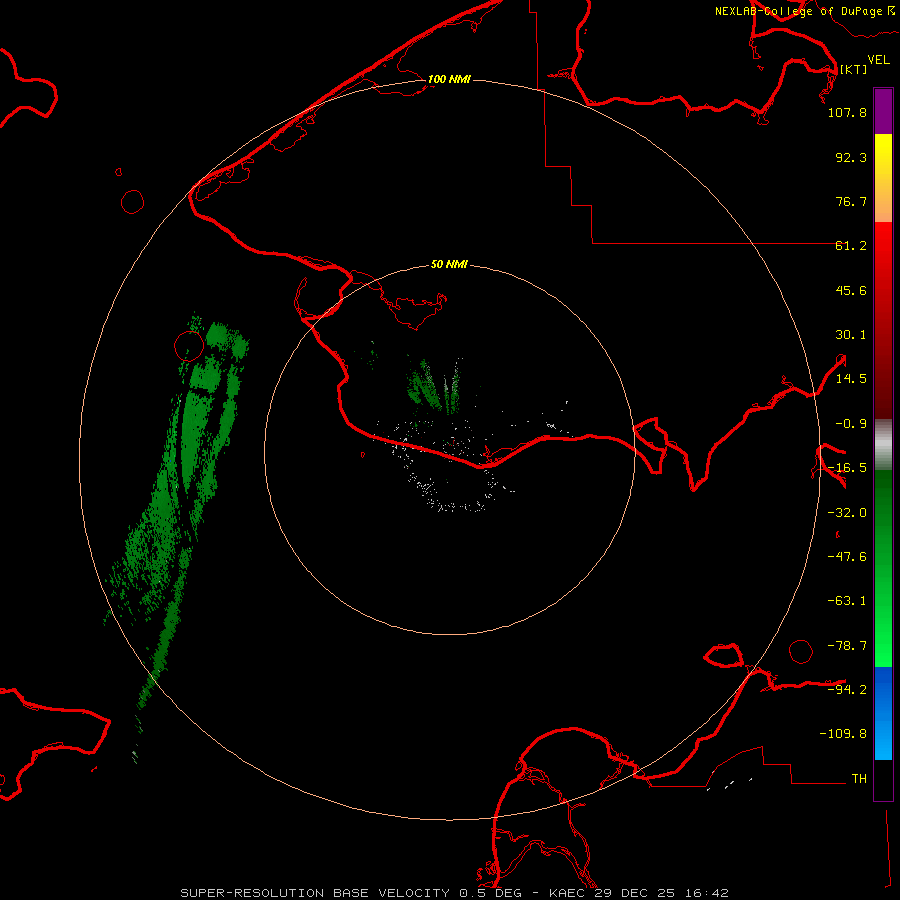Screen dimensions: 900x900
Task: Click the 50 NMI range ring label
Action: point(449,265)
